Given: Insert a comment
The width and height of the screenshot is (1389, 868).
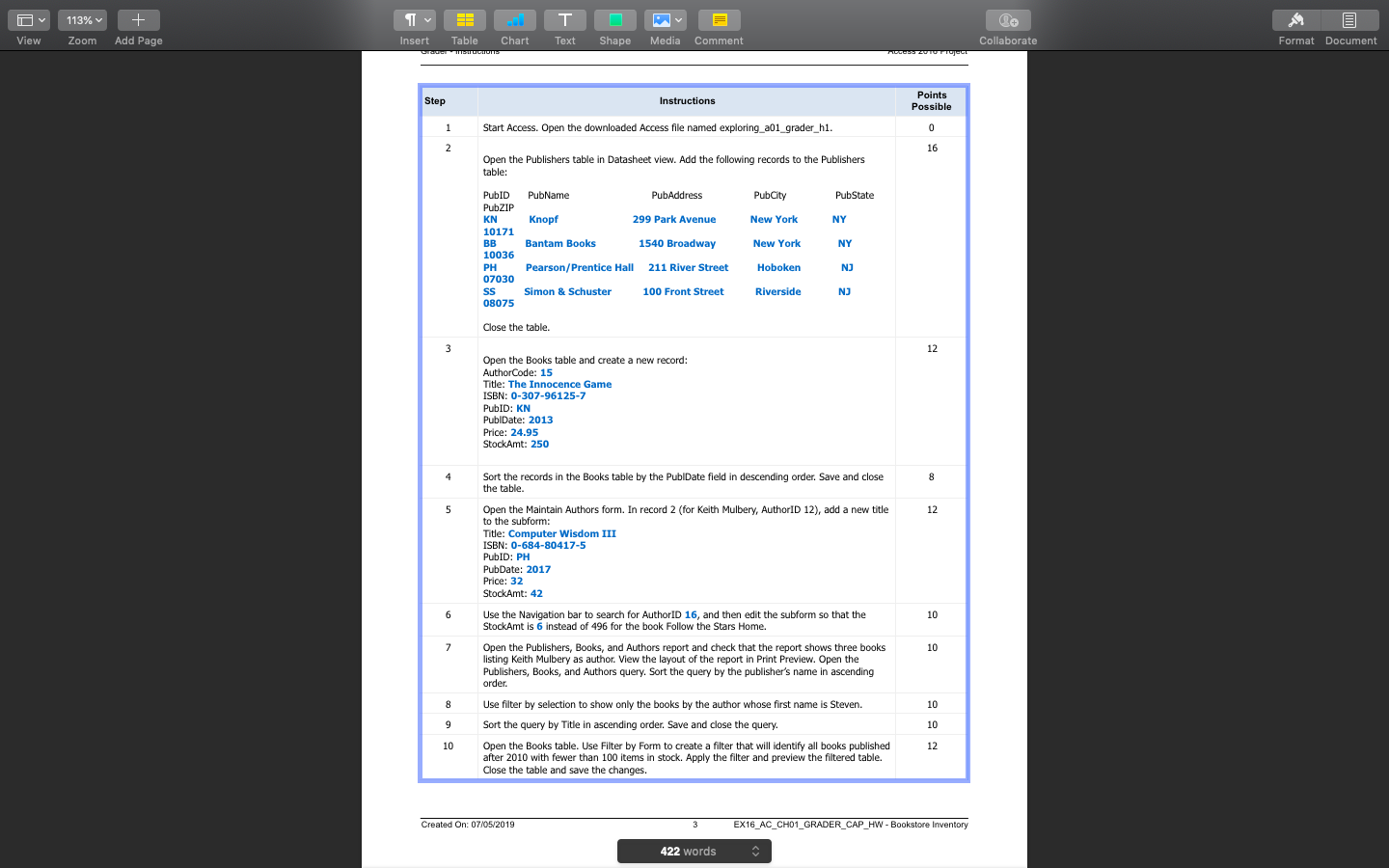Looking at the screenshot, I should coord(719,19).
